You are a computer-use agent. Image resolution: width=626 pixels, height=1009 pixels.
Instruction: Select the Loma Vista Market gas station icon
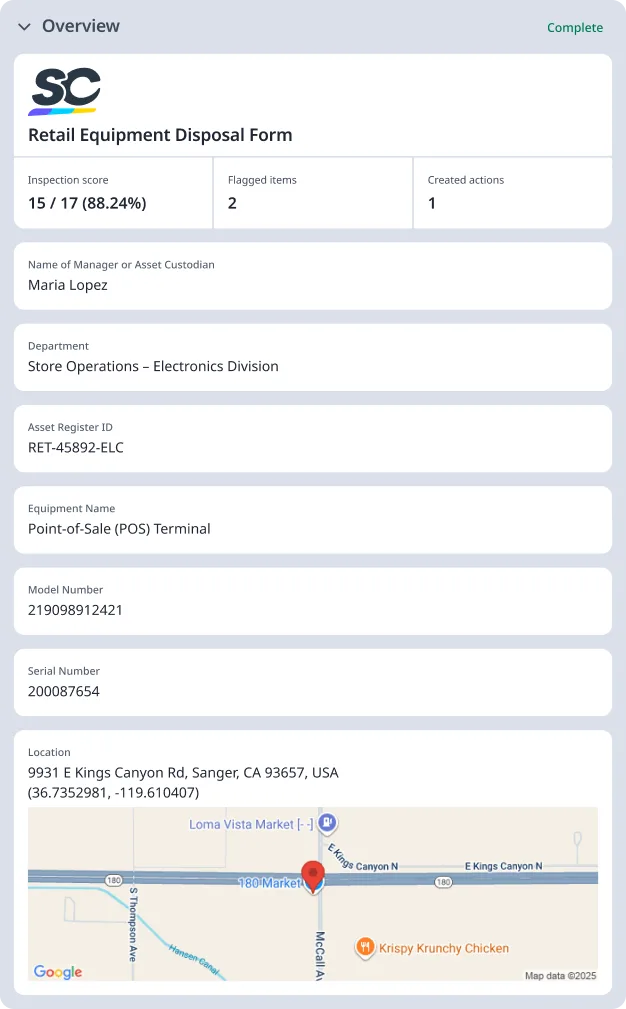(x=327, y=824)
